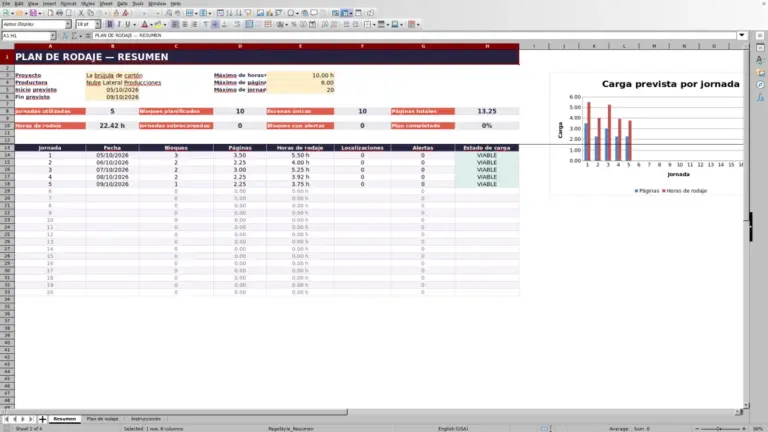
Task: Switch to the Plan de rodaje tab
Action: (102, 419)
